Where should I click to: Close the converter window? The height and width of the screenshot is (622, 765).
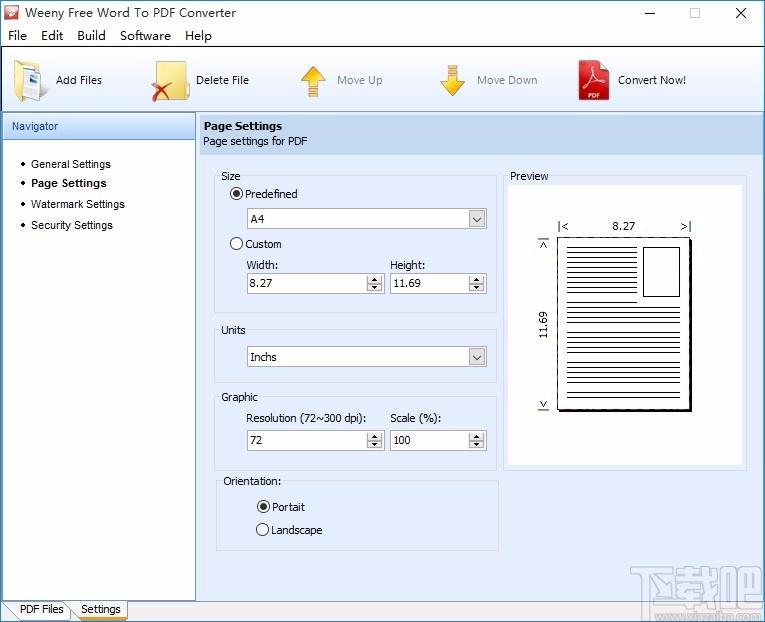[x=741, y=13]
